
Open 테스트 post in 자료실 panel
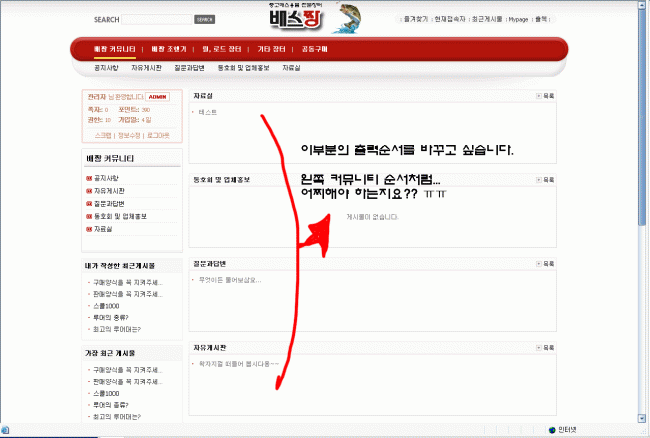[207, 112]
